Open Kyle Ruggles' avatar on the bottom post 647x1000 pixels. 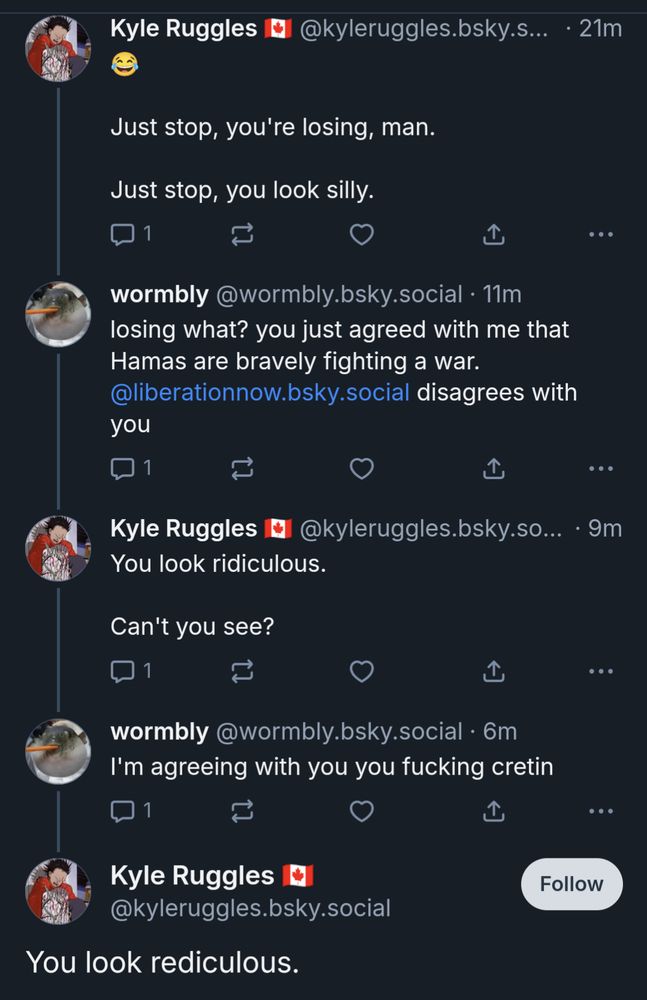58,889
